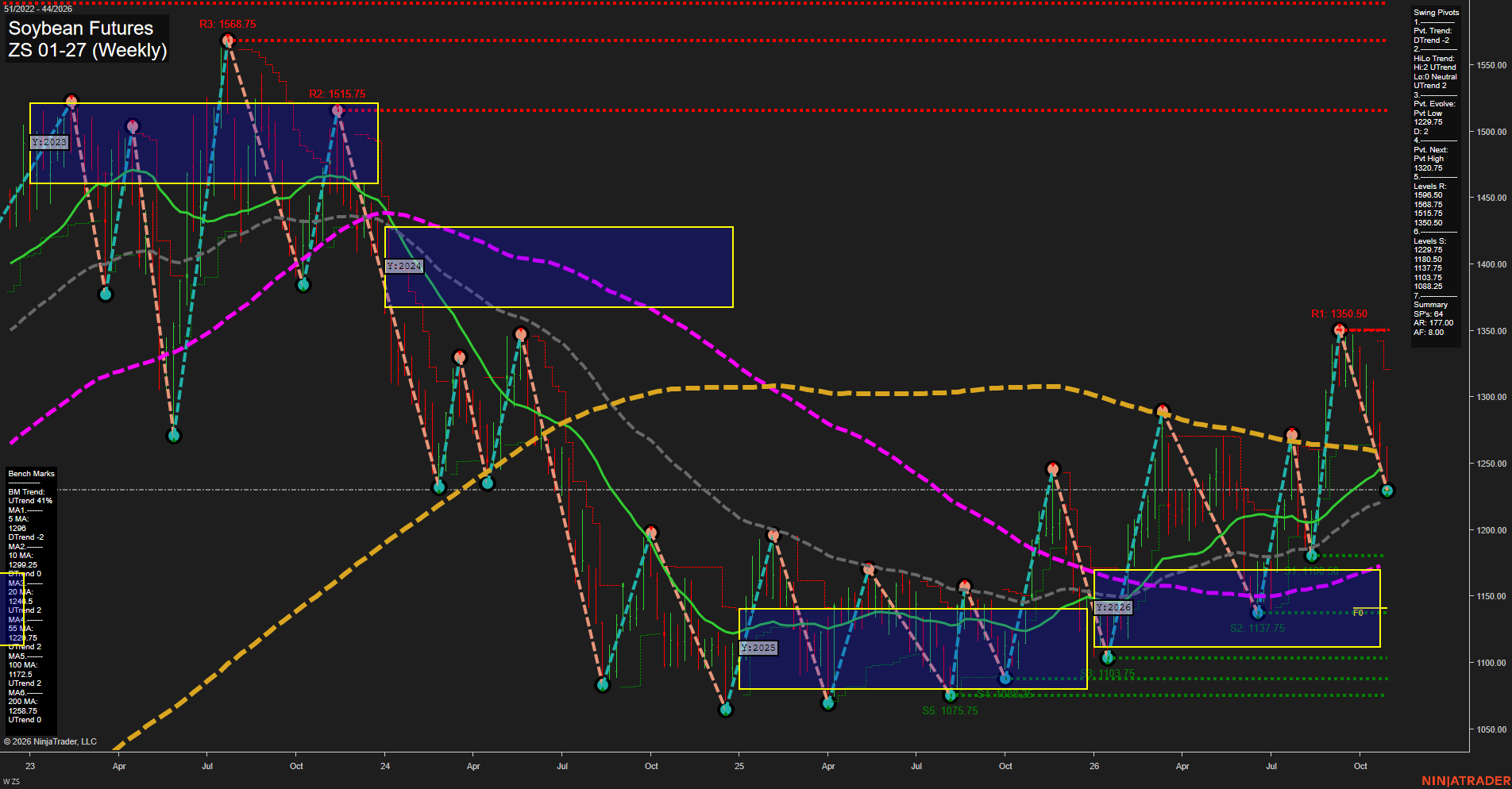Click the '© 2026 NinjaTrader, LLC' copyright text
1512x789 pixels.
(50, 742)
